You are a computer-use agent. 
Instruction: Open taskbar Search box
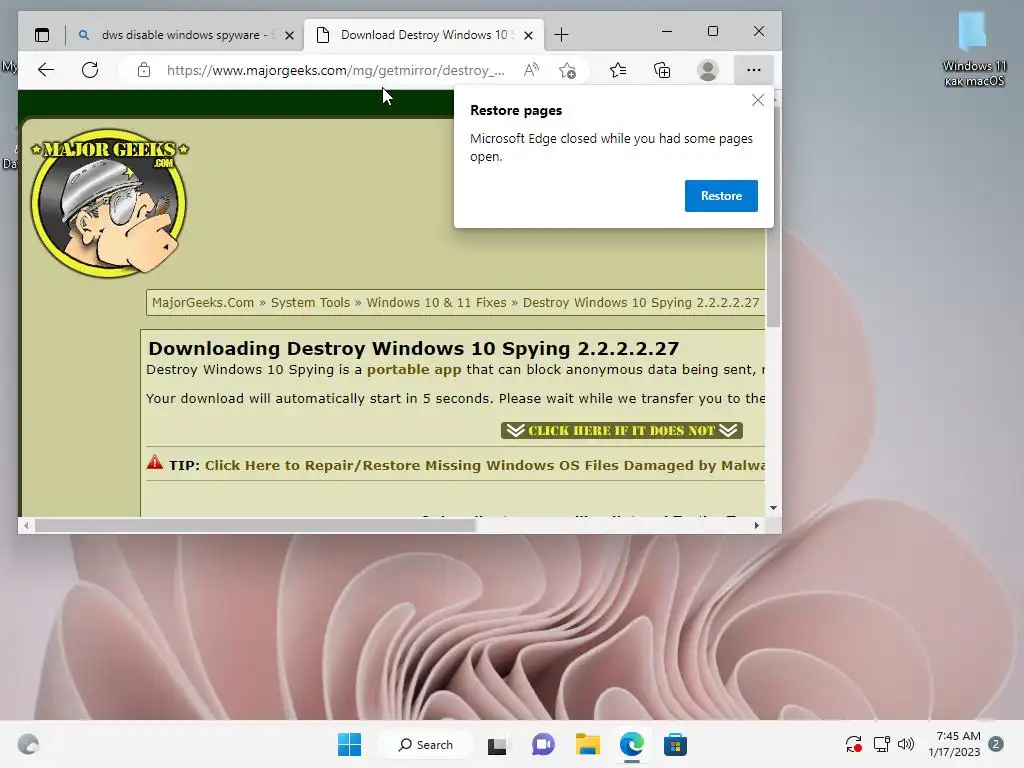tap(426, 744)
